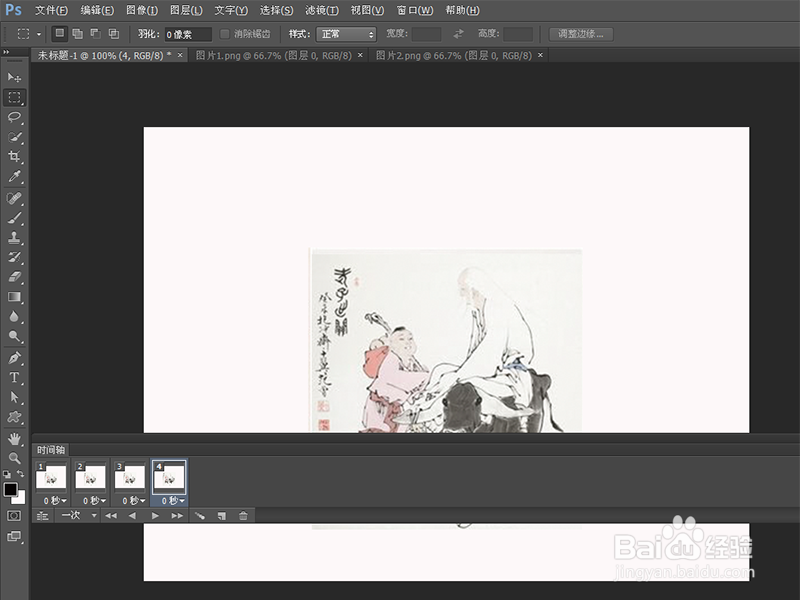The width and height of the screenshot is (800, 600).
Task: Select the Crop tool
Action: pyautogui.click(x=14, y=157)
